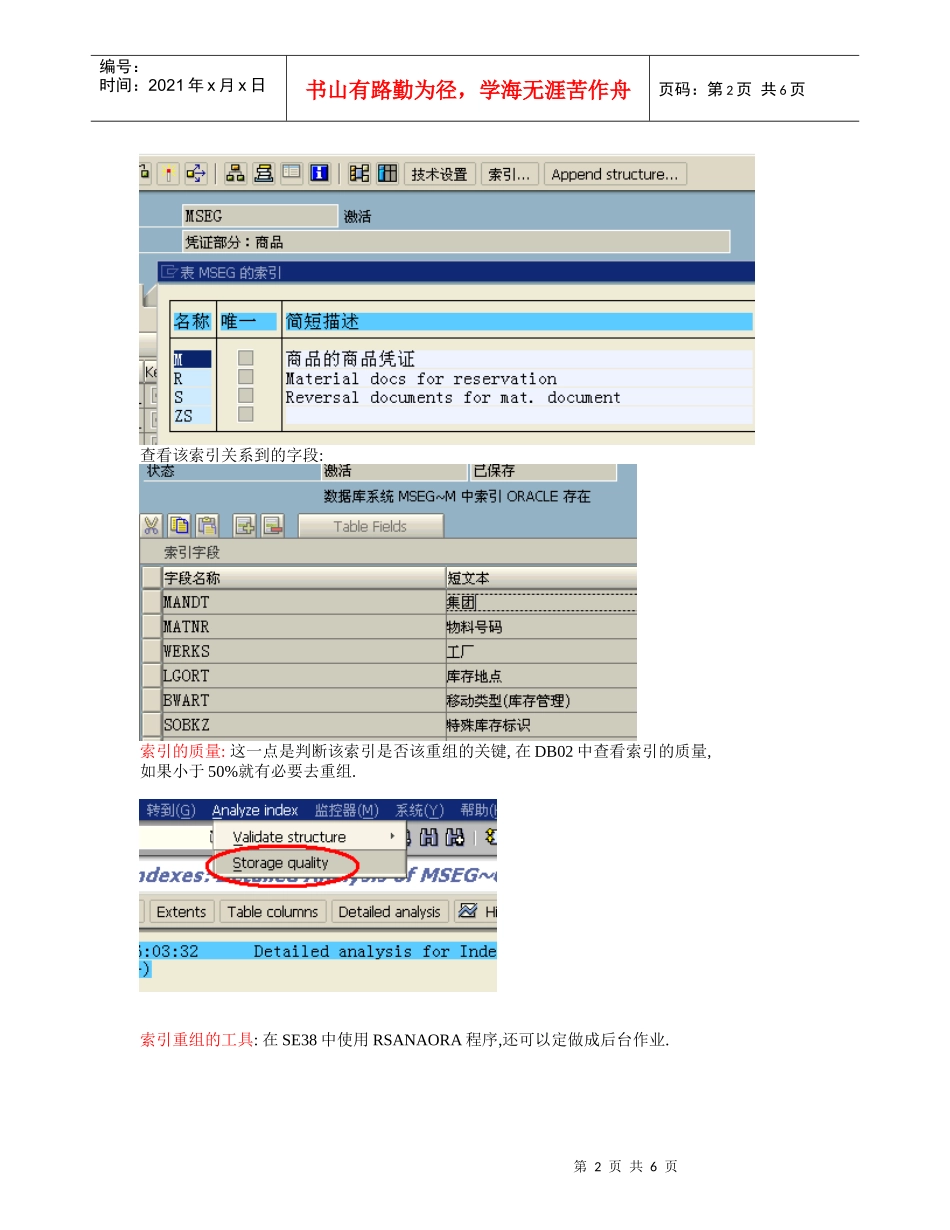Click field name LGORT cell
950x1230 pixels.
pos(303,676)
